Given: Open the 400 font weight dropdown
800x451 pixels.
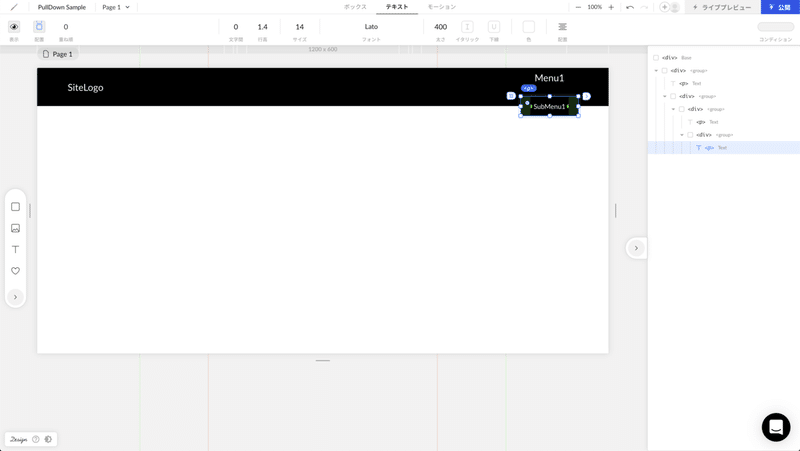Looking at the screenshot, I should point(440,27).
